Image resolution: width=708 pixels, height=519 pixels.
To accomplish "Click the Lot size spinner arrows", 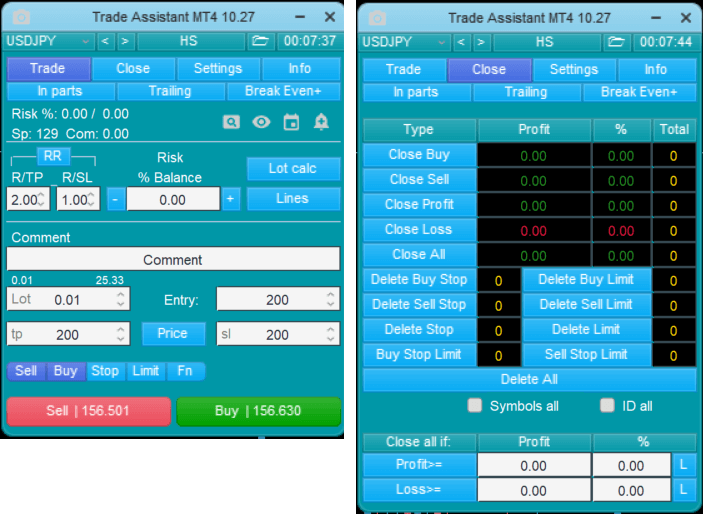I will (x=121, y=300).
